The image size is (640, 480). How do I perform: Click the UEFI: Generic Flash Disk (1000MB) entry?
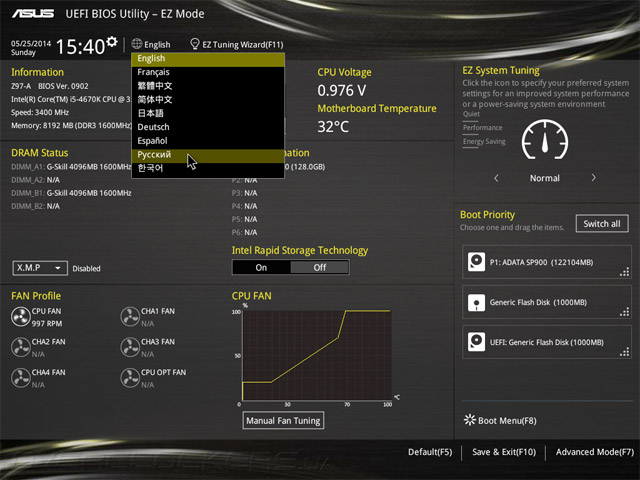click(547, 342)
